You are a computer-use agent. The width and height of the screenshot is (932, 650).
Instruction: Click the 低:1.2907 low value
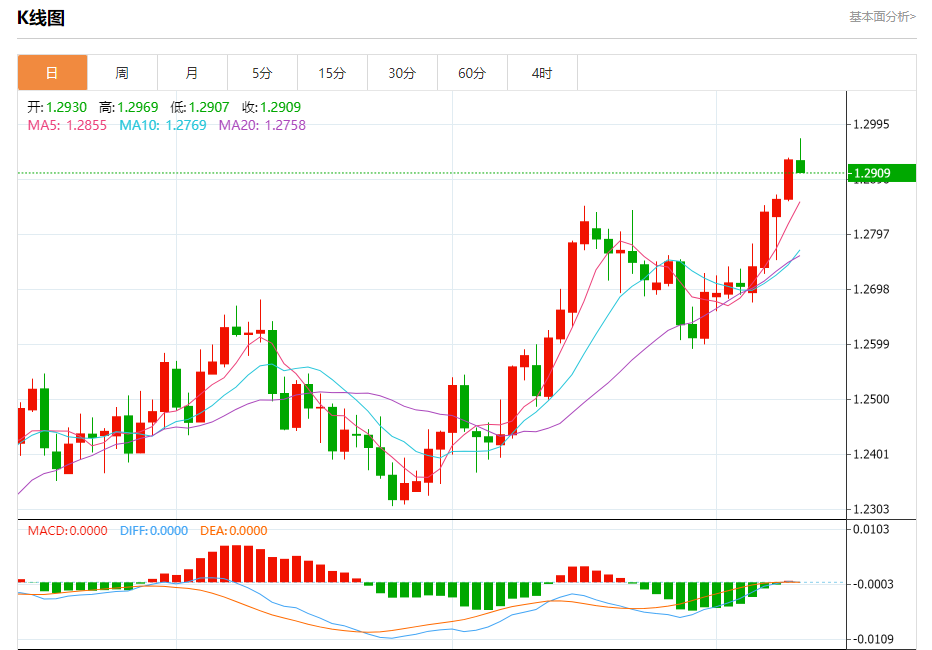[200, 107]
